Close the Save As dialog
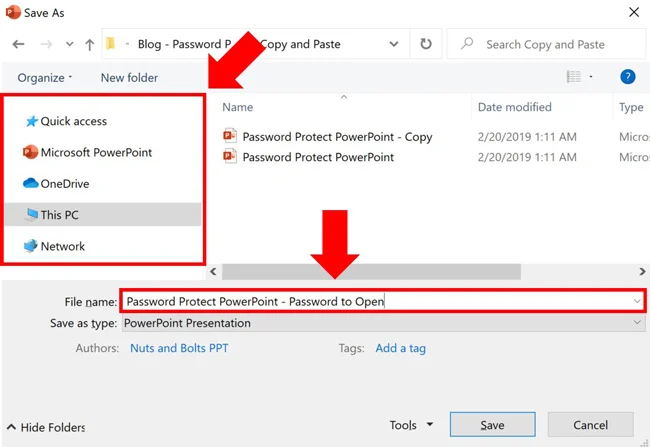 pyautogui.click(x=634, y=12)
